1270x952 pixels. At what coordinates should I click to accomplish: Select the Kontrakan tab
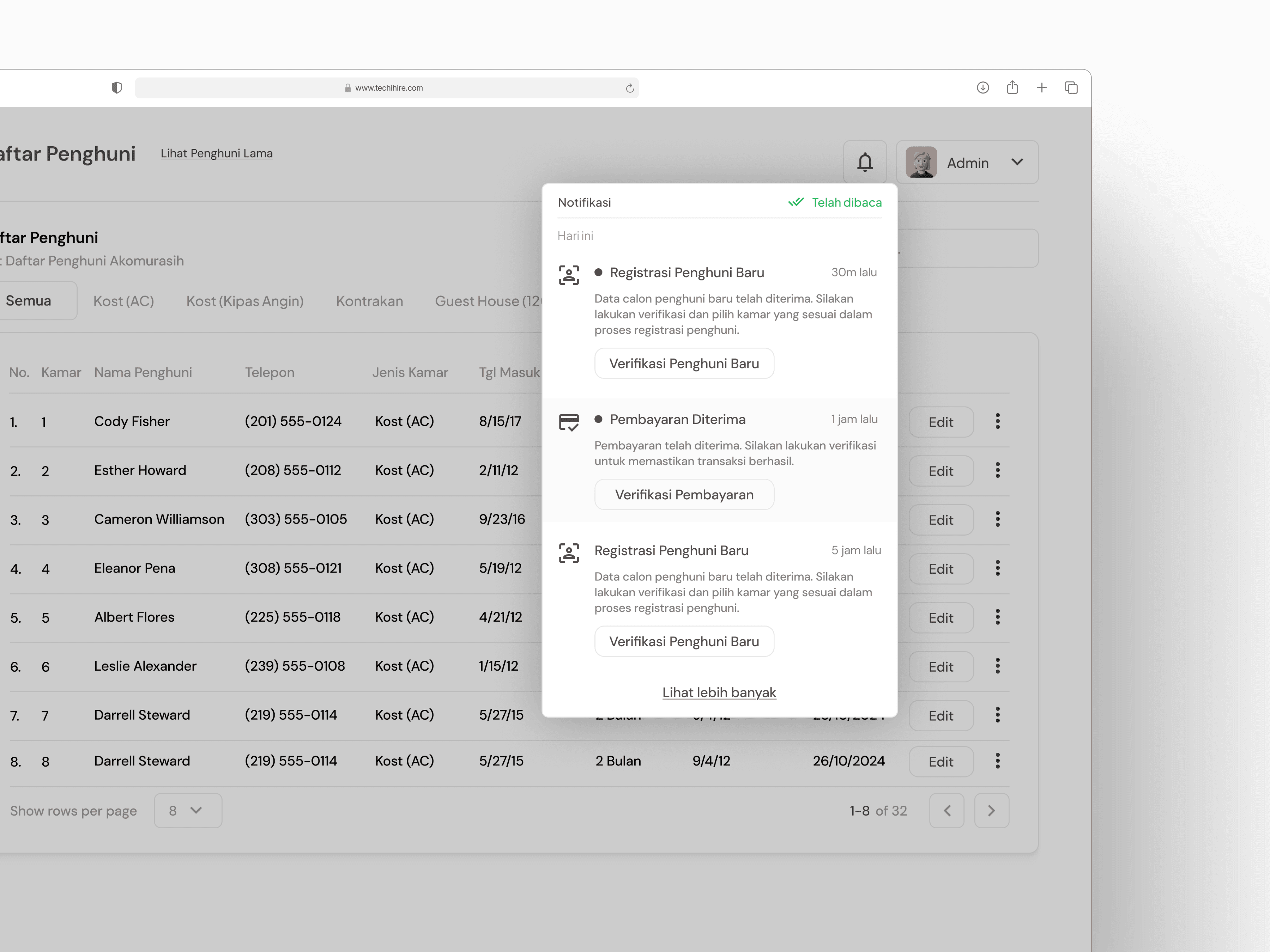(x=369, y=301)
